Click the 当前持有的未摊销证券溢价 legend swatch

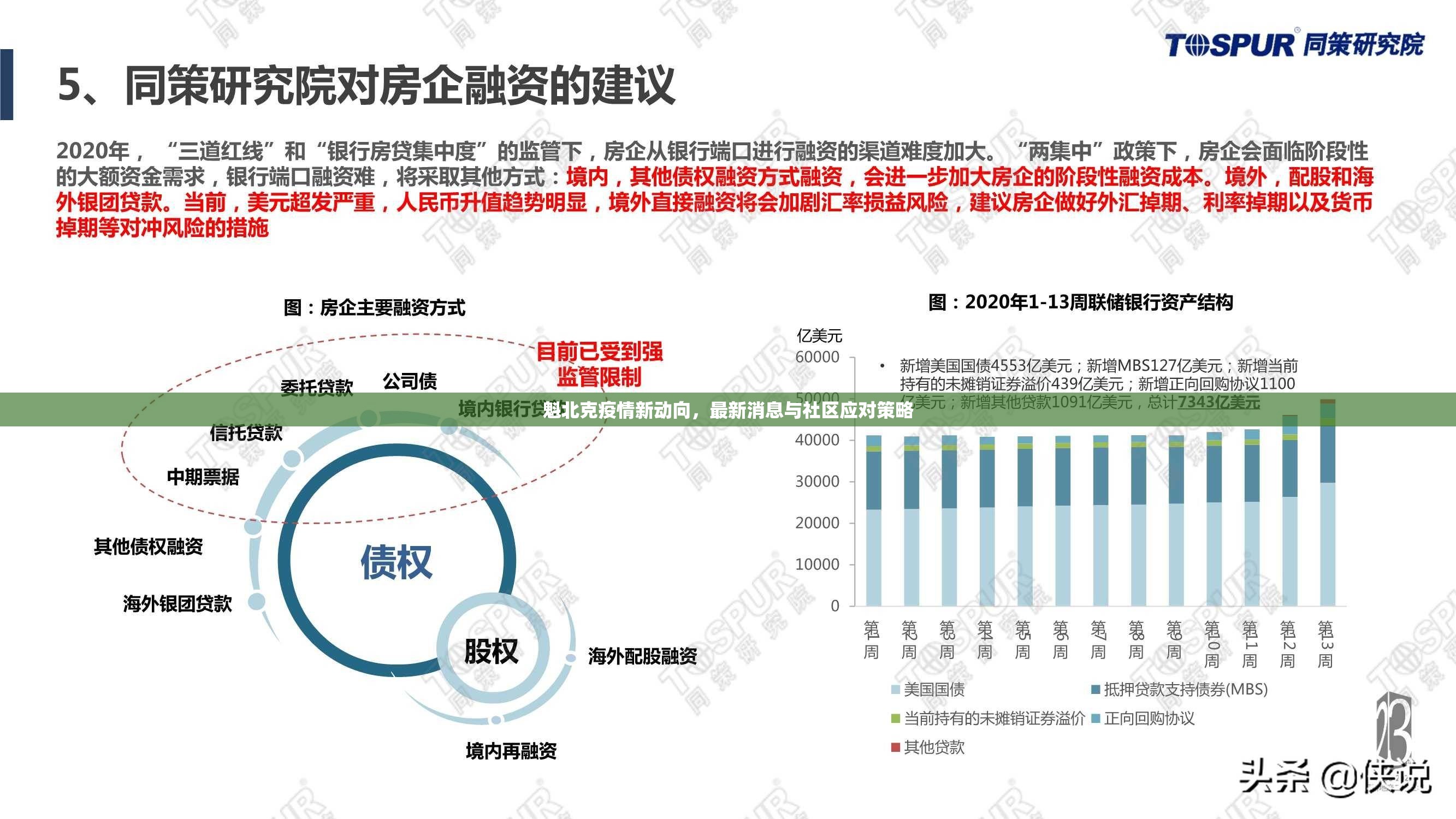[x=895, y=719]
